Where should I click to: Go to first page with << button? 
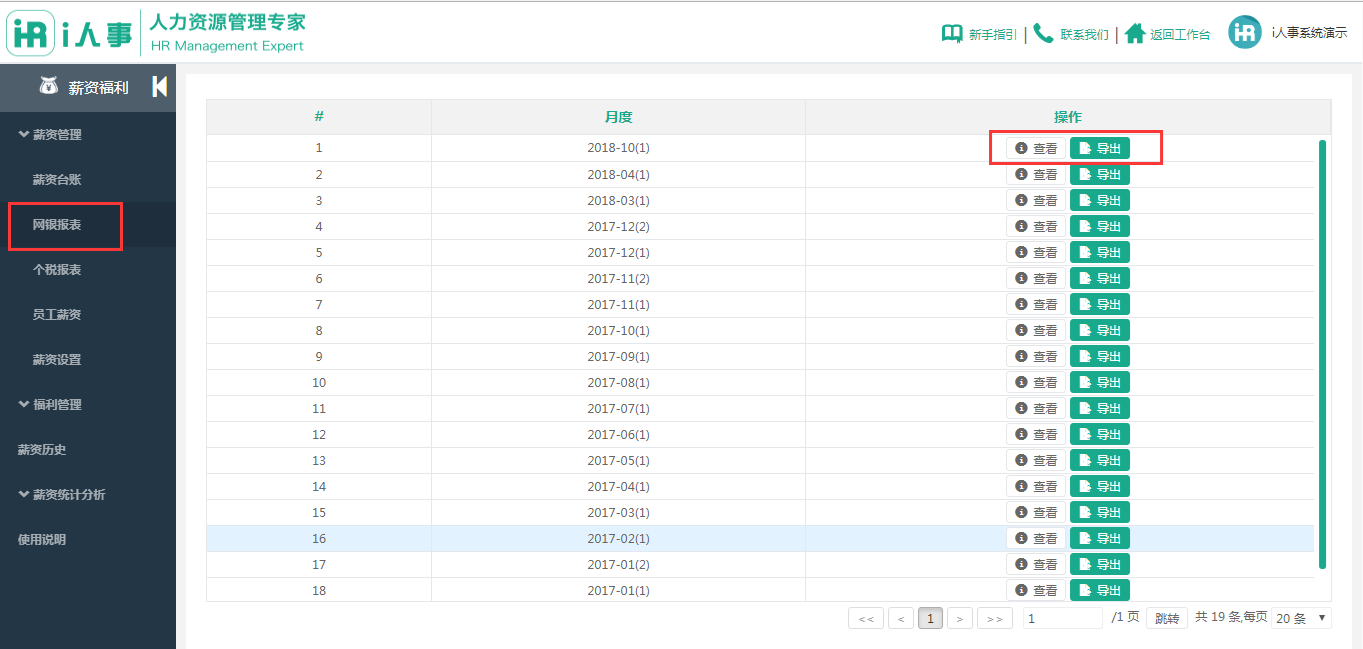[x=866, y=619]
